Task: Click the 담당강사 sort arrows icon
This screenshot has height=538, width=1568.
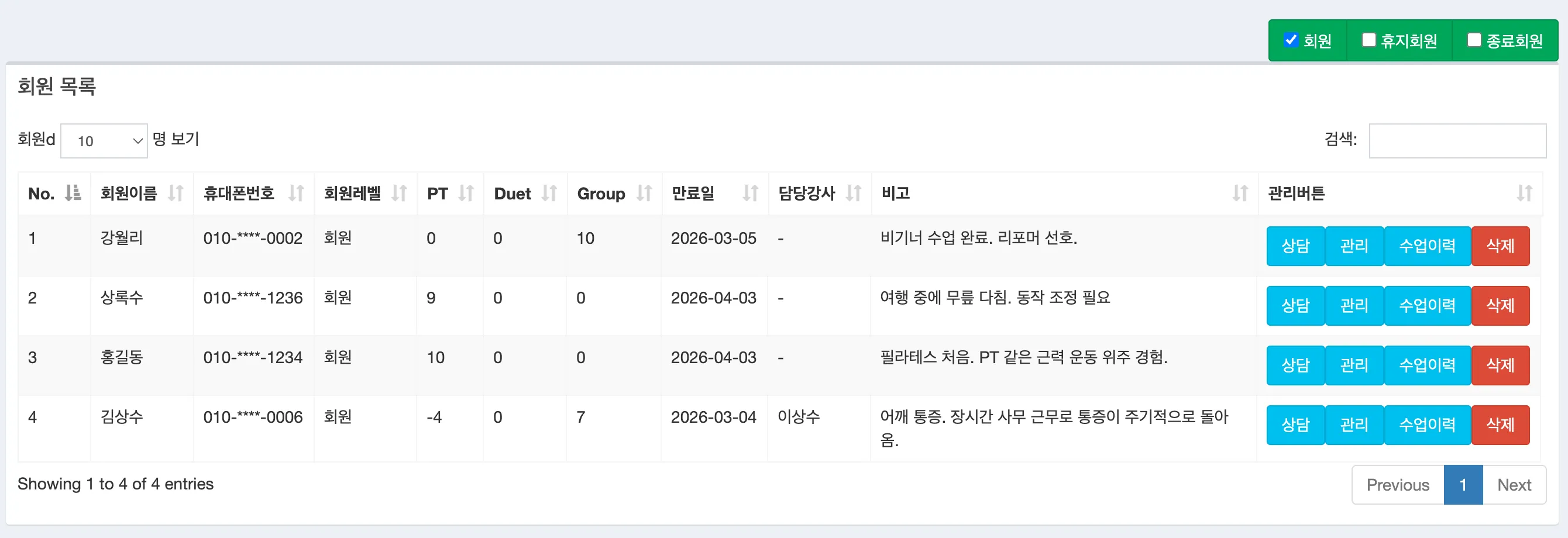Action: click(854, 194)
